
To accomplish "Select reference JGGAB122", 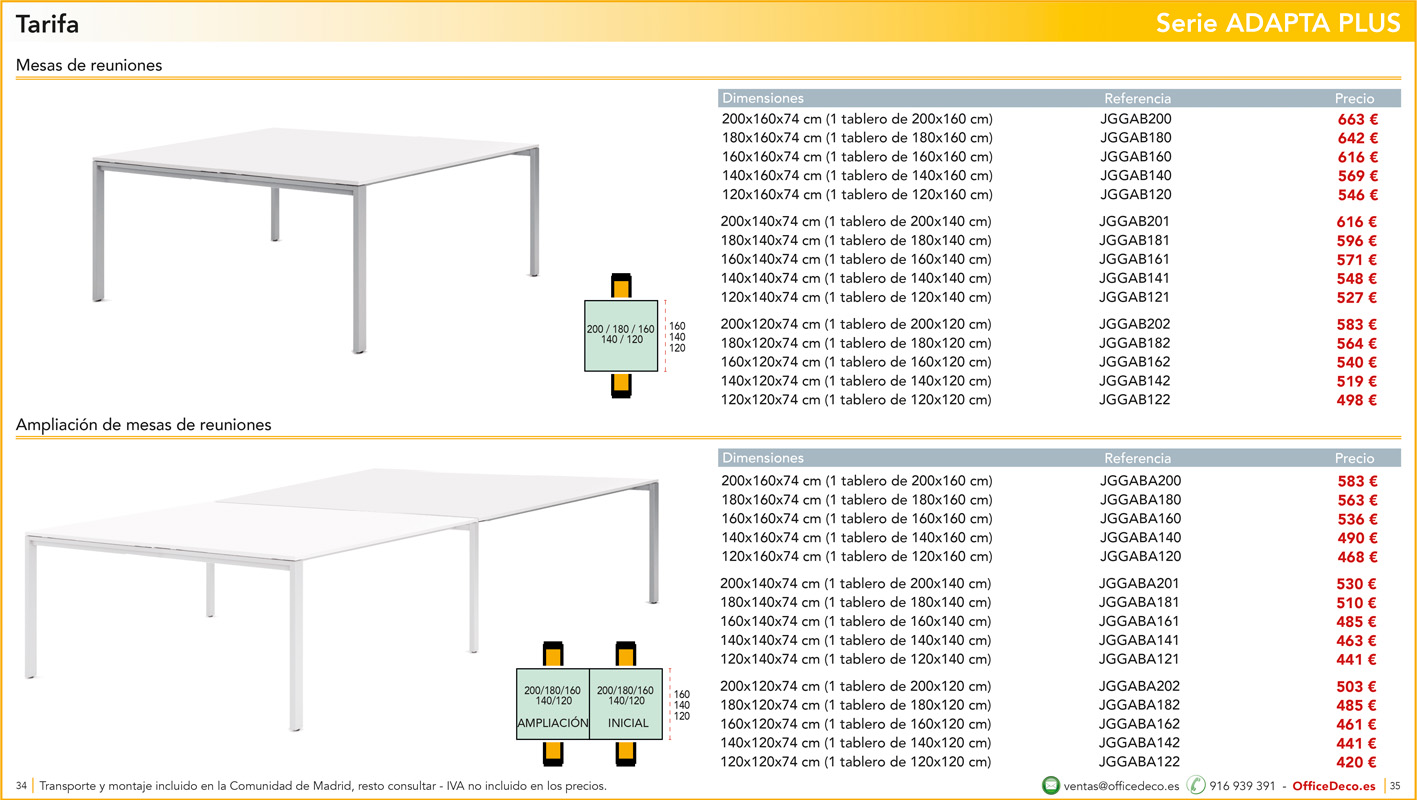I will pos(1135,400).
